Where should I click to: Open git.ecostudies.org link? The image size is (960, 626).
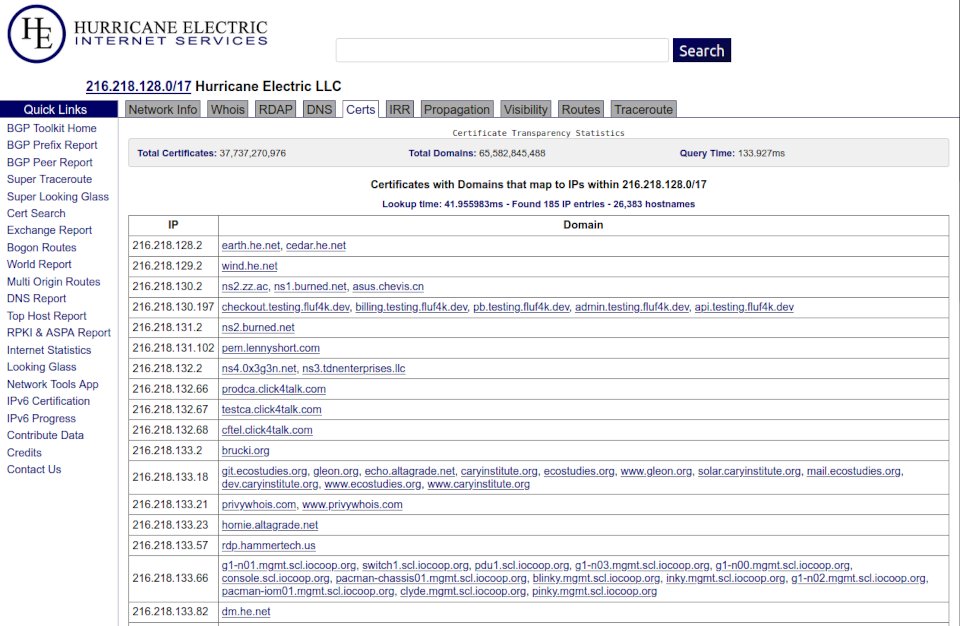264,471
